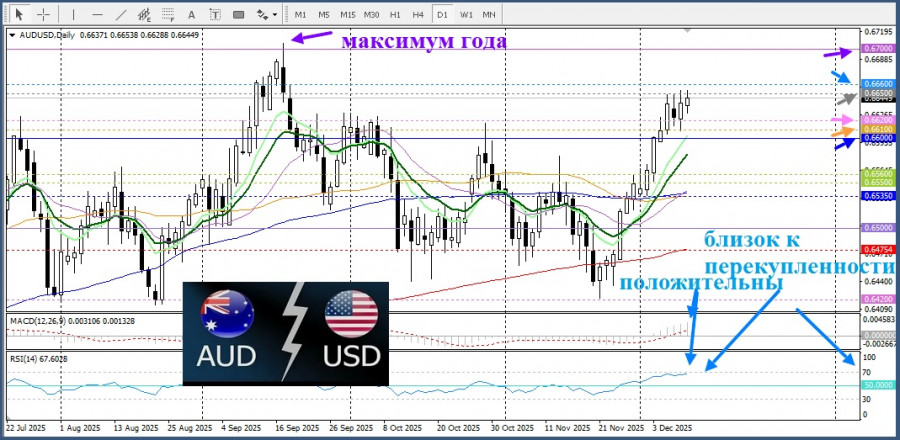The width and height of the screenshot is (900, 440).
Task: Click the 0.65500 level label
Action: (x=878, y=182)
